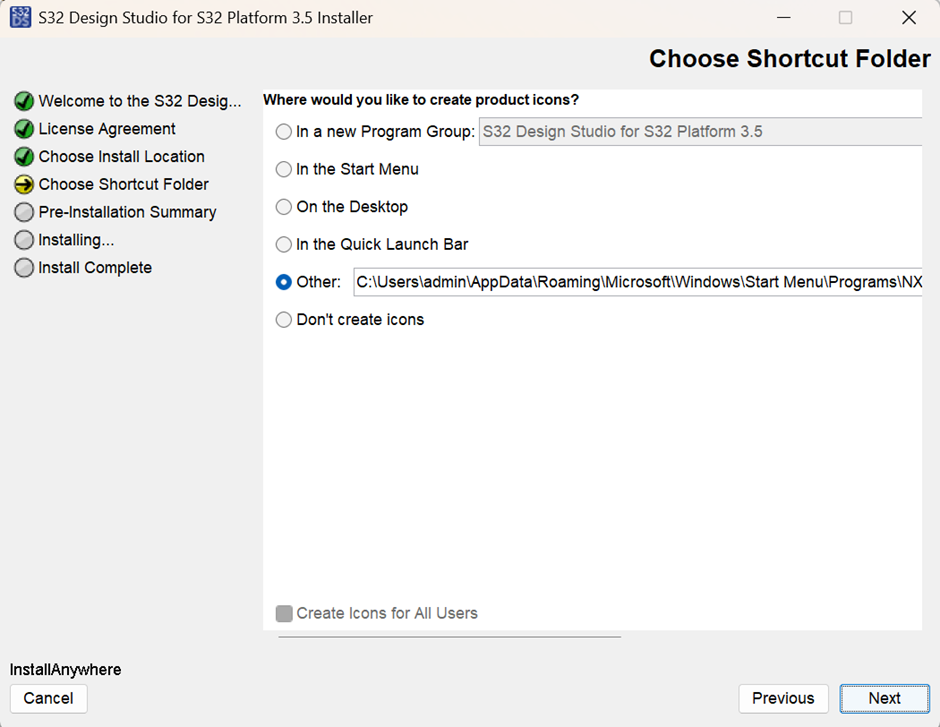This screenshot has height=727, width=940.
Task: Select In the Quick Launch Bar option
Action: (284, 245)
